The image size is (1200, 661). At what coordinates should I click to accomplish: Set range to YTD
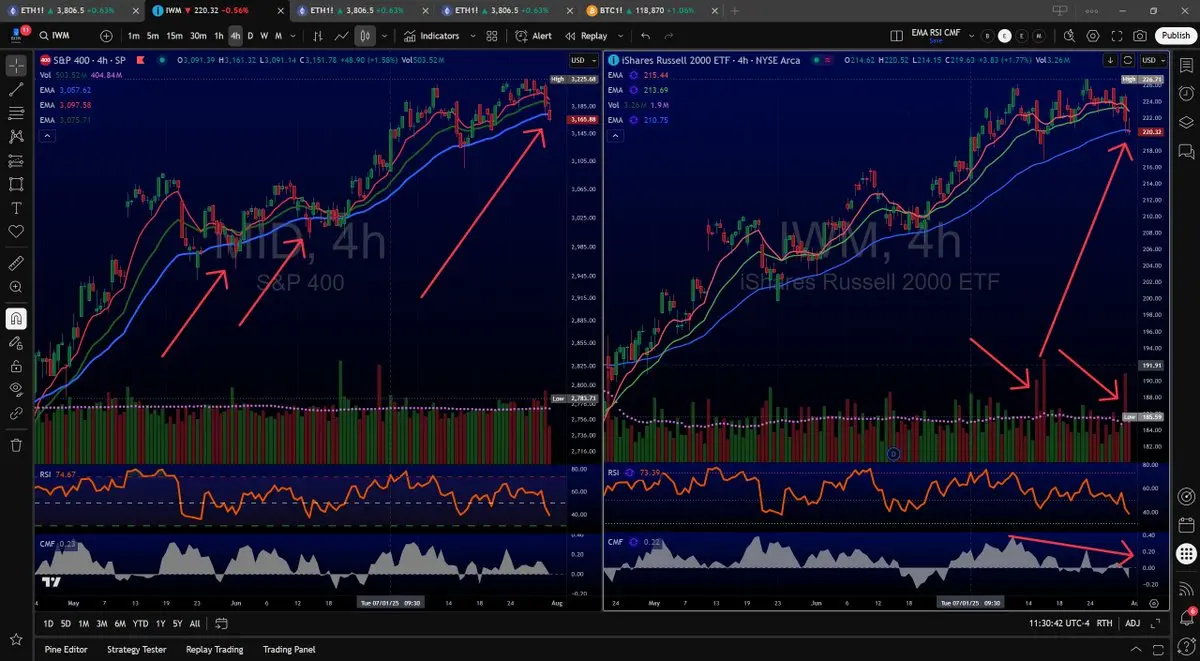tap(140, 623)
